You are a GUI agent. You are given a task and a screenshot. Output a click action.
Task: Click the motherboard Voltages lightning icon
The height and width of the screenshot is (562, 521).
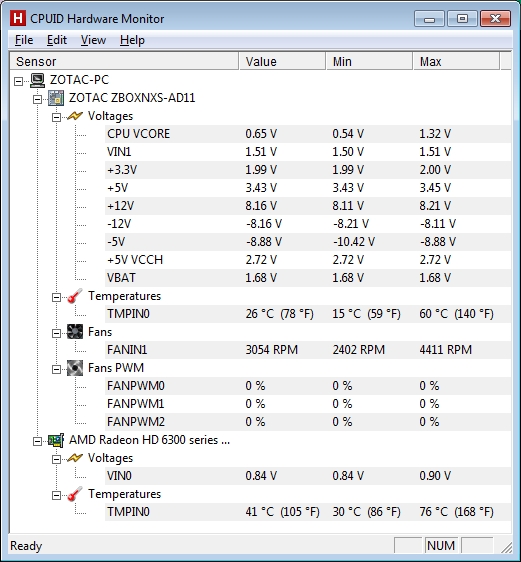tap(75, 116)
